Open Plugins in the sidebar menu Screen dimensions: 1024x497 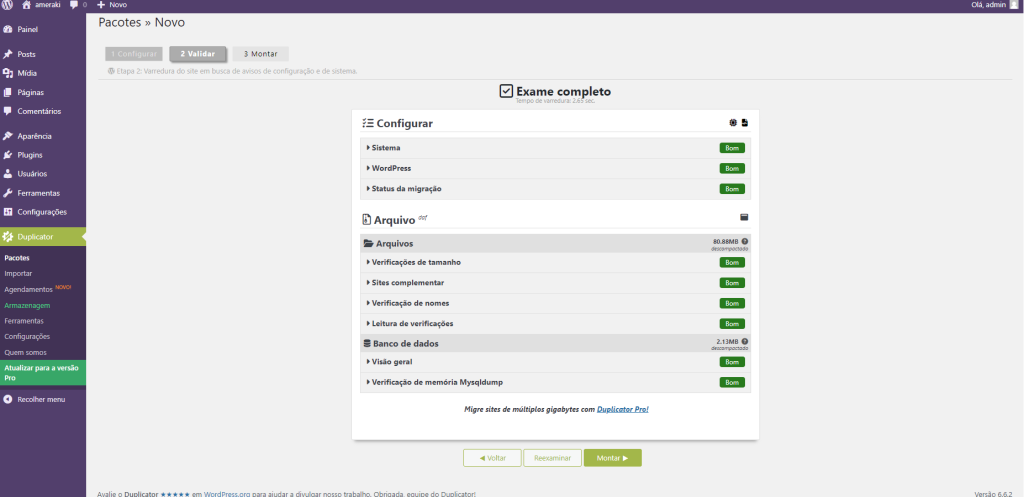tap(30, 155)
